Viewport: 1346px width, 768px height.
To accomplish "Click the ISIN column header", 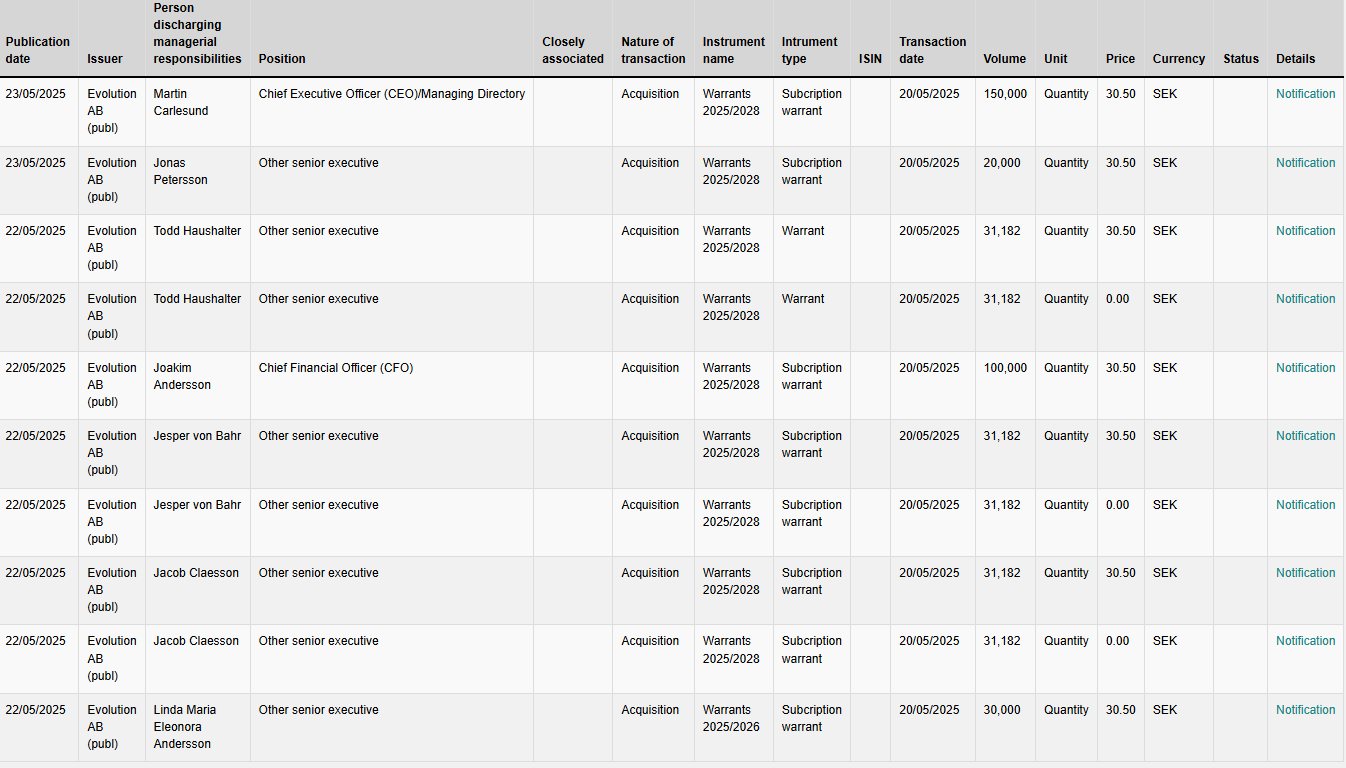I will point(870,59).
